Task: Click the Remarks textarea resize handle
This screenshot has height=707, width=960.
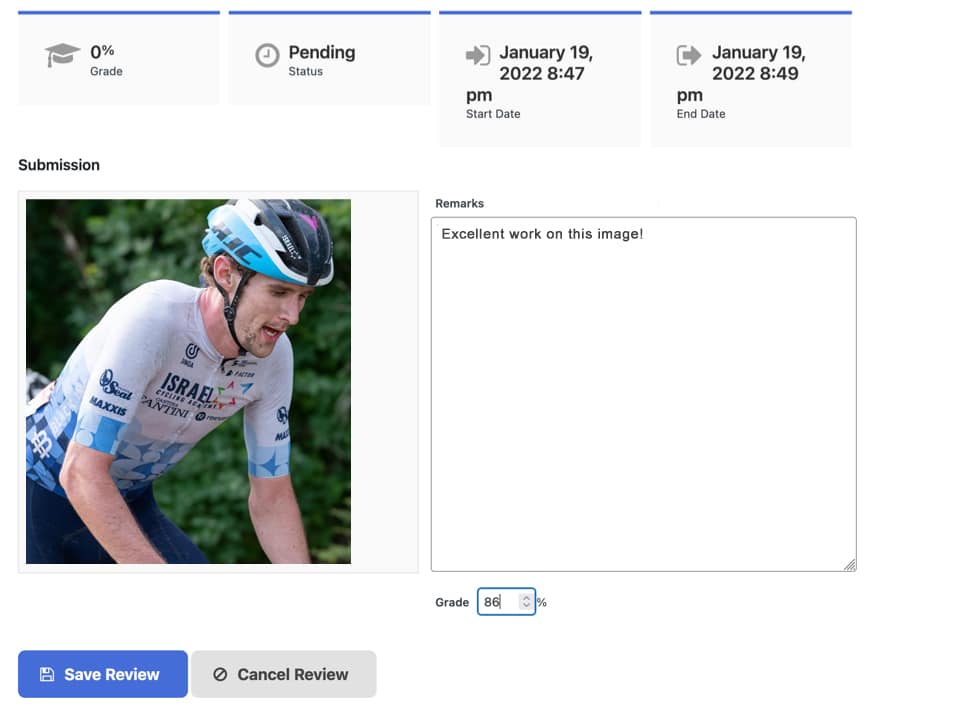Action: click(x=849, y=565)
